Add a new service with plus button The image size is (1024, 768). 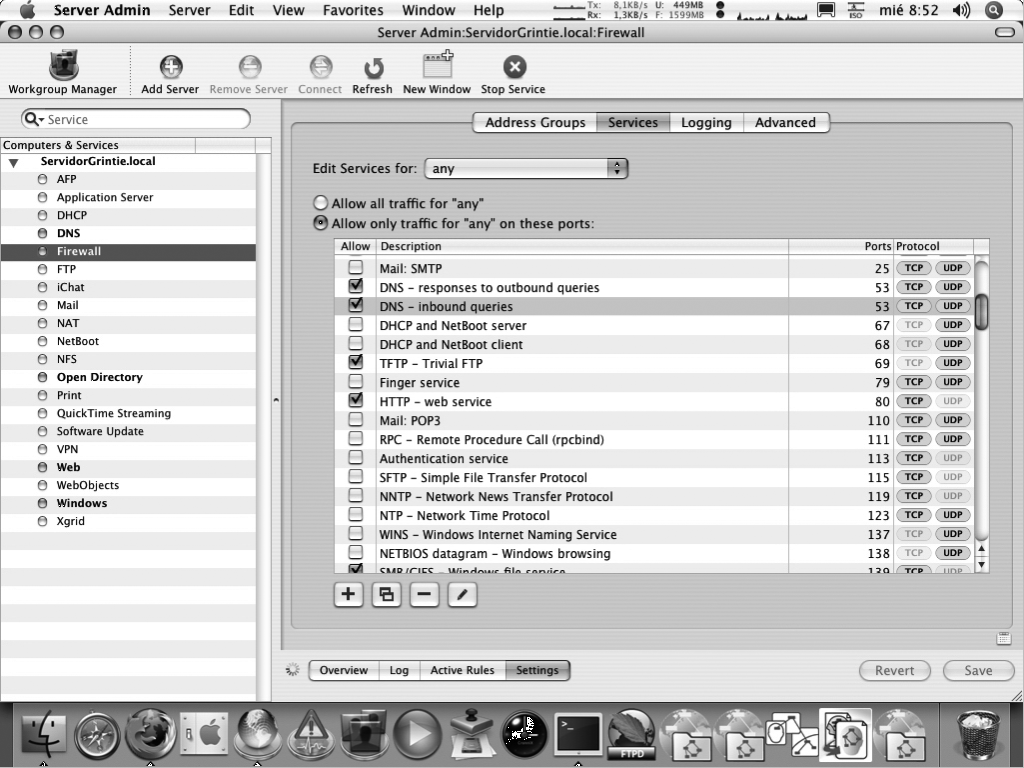point(348,595)
